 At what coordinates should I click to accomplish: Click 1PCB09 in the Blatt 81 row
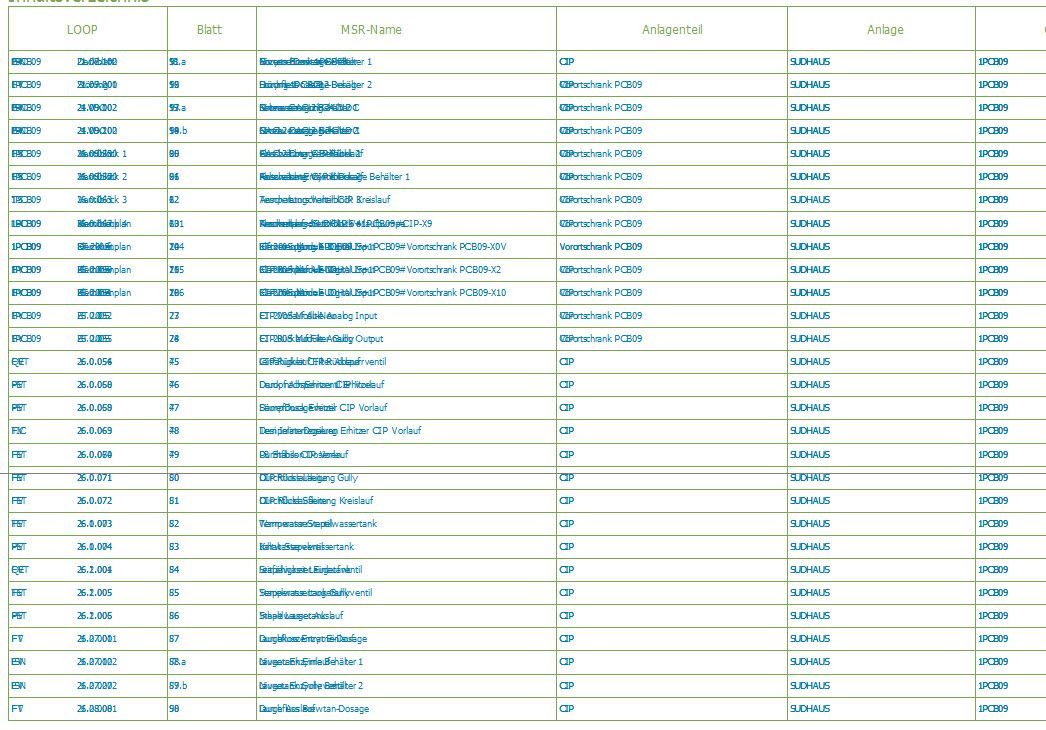click(993, 500)
